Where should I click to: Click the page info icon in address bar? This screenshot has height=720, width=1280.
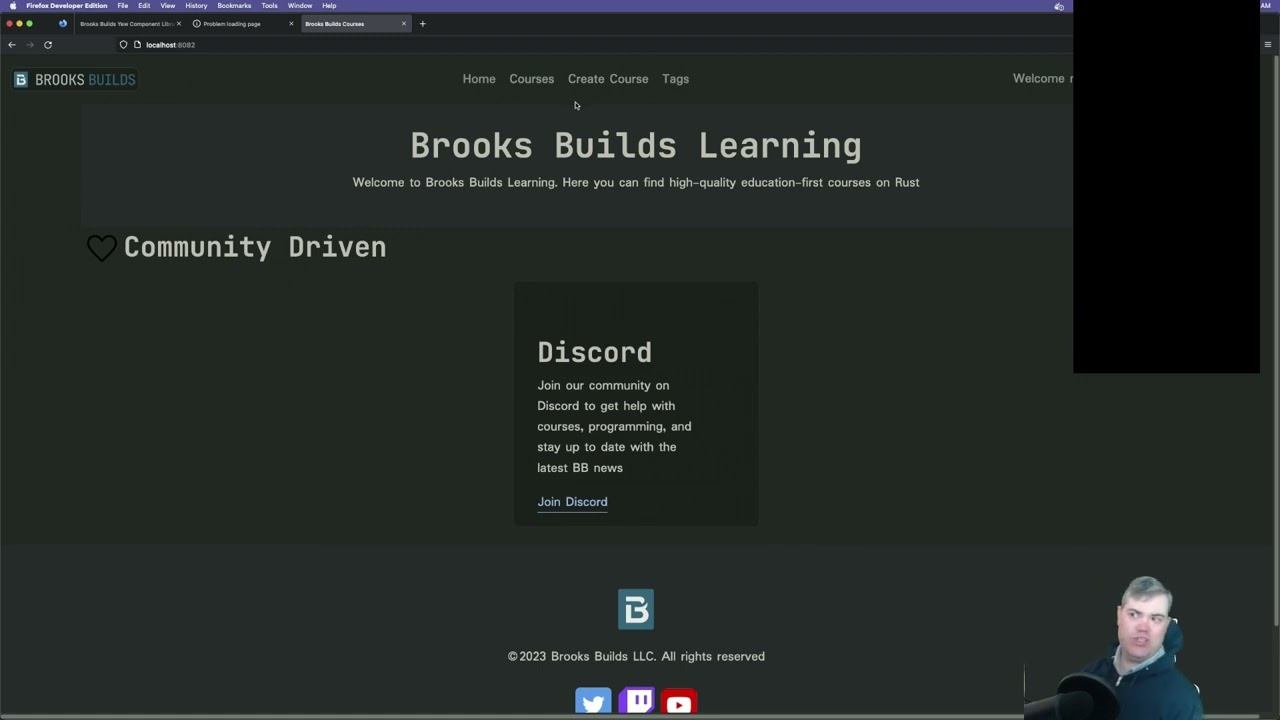click(137, 45)
